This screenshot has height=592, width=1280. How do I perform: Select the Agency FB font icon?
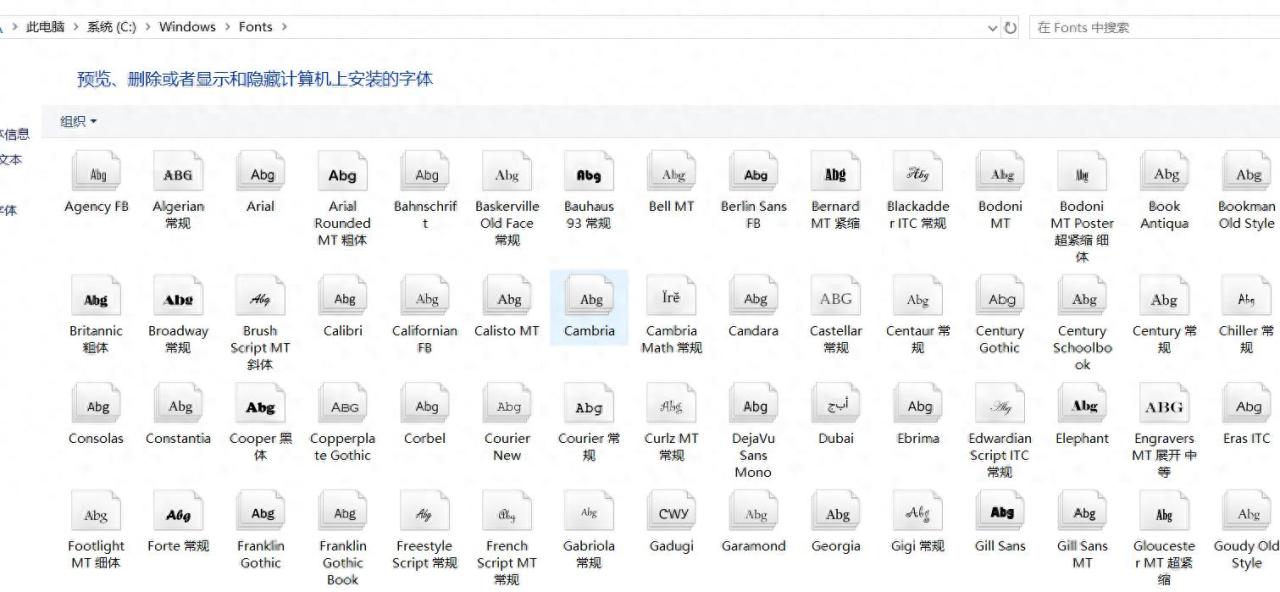[97, 174]
